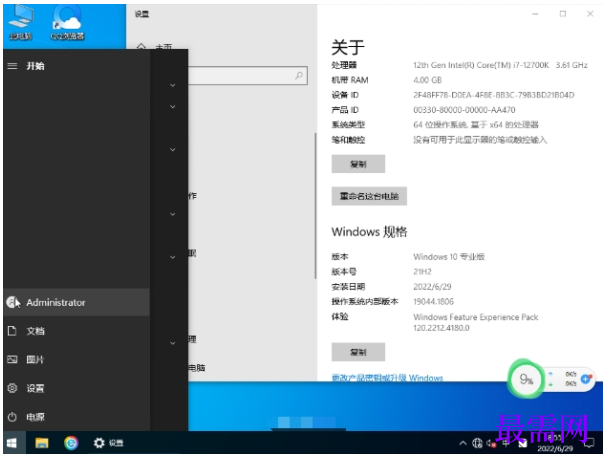The width and height of the screenshot is (607, 460).
Task: Maximize the Settings window
Action: tap(563, 14)
